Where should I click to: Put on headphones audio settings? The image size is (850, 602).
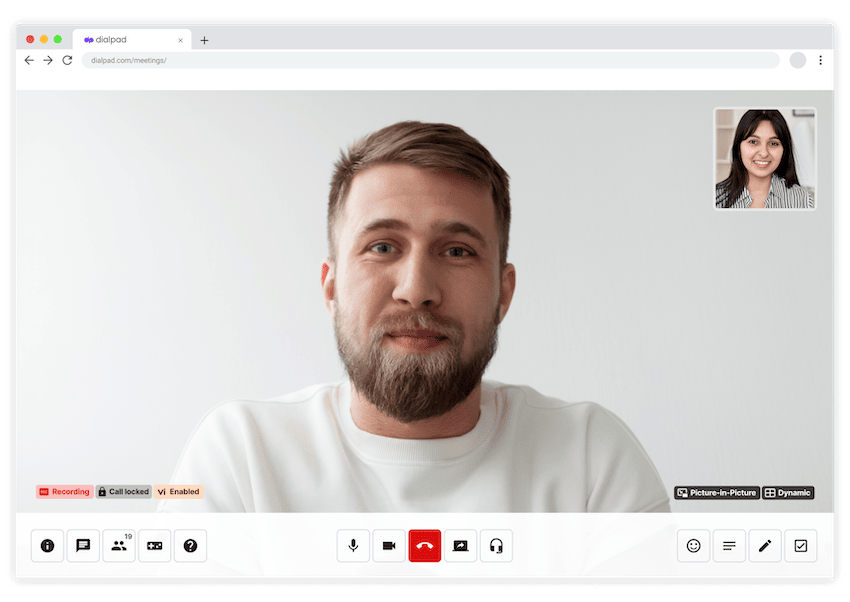[496, 545]
